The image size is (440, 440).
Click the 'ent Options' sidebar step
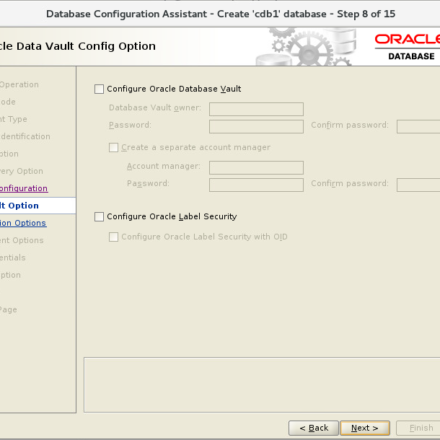(x=22, y=240)
